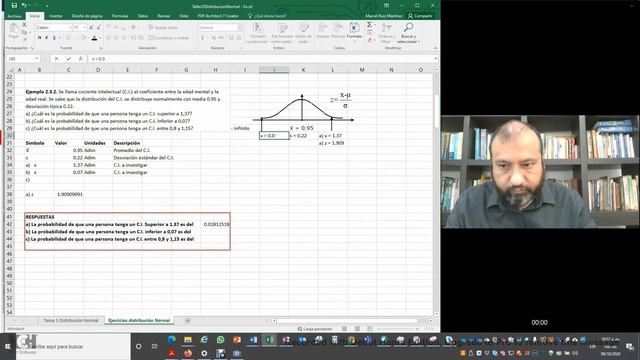The height and width of the screenshot is (360, 640).
Task: Click Ajustar texto wrap text button
Action: [163, 27]
